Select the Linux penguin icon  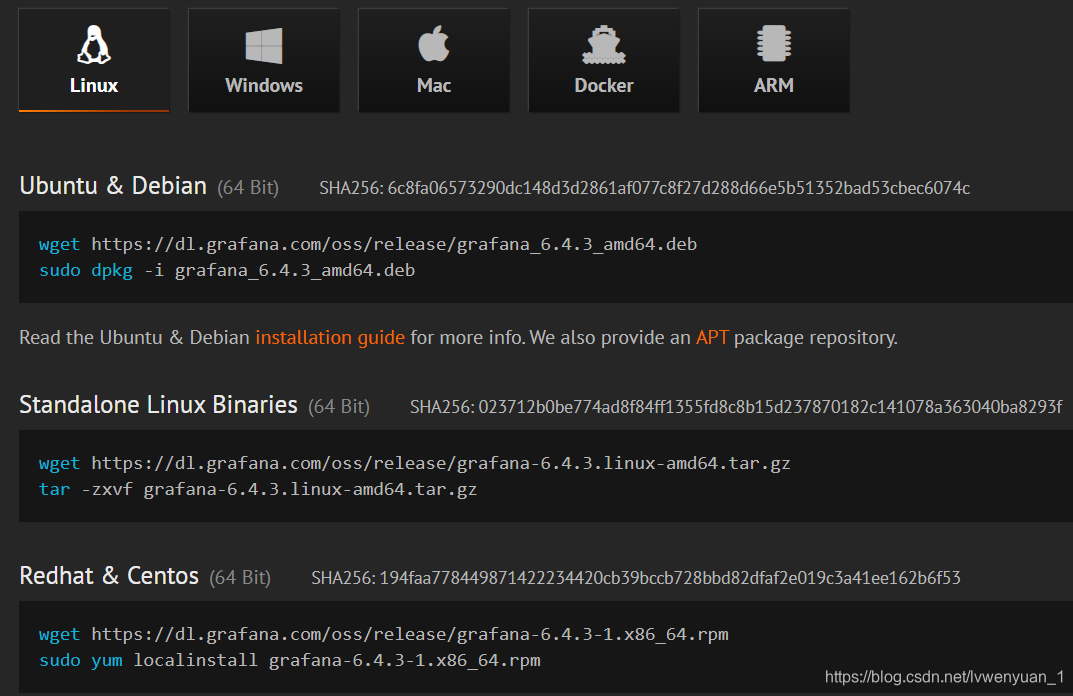tap(94, 45)
